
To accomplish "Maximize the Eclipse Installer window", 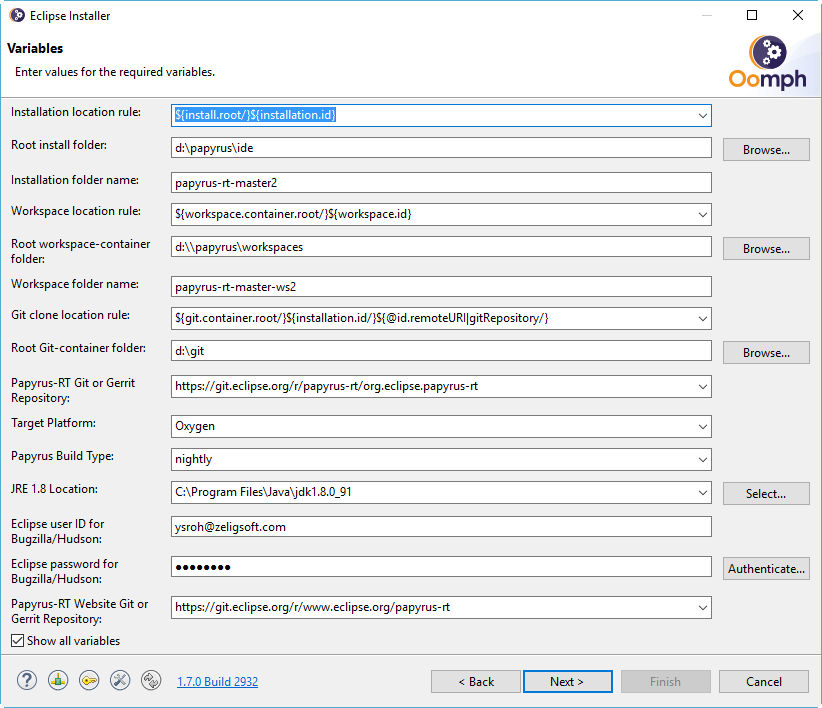I will click(752, 15).
